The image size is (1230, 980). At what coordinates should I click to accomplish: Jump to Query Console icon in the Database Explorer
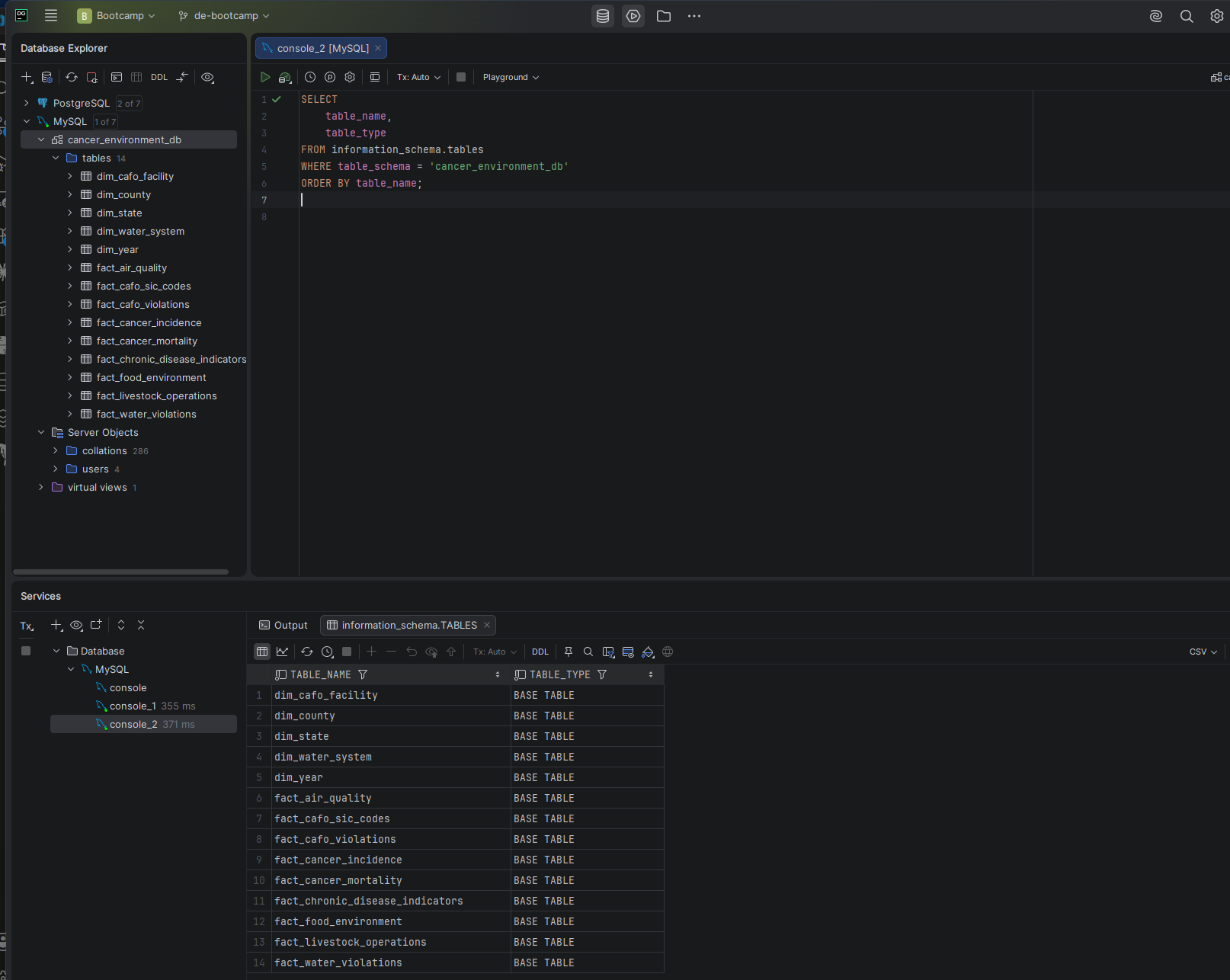pos(117,77)
